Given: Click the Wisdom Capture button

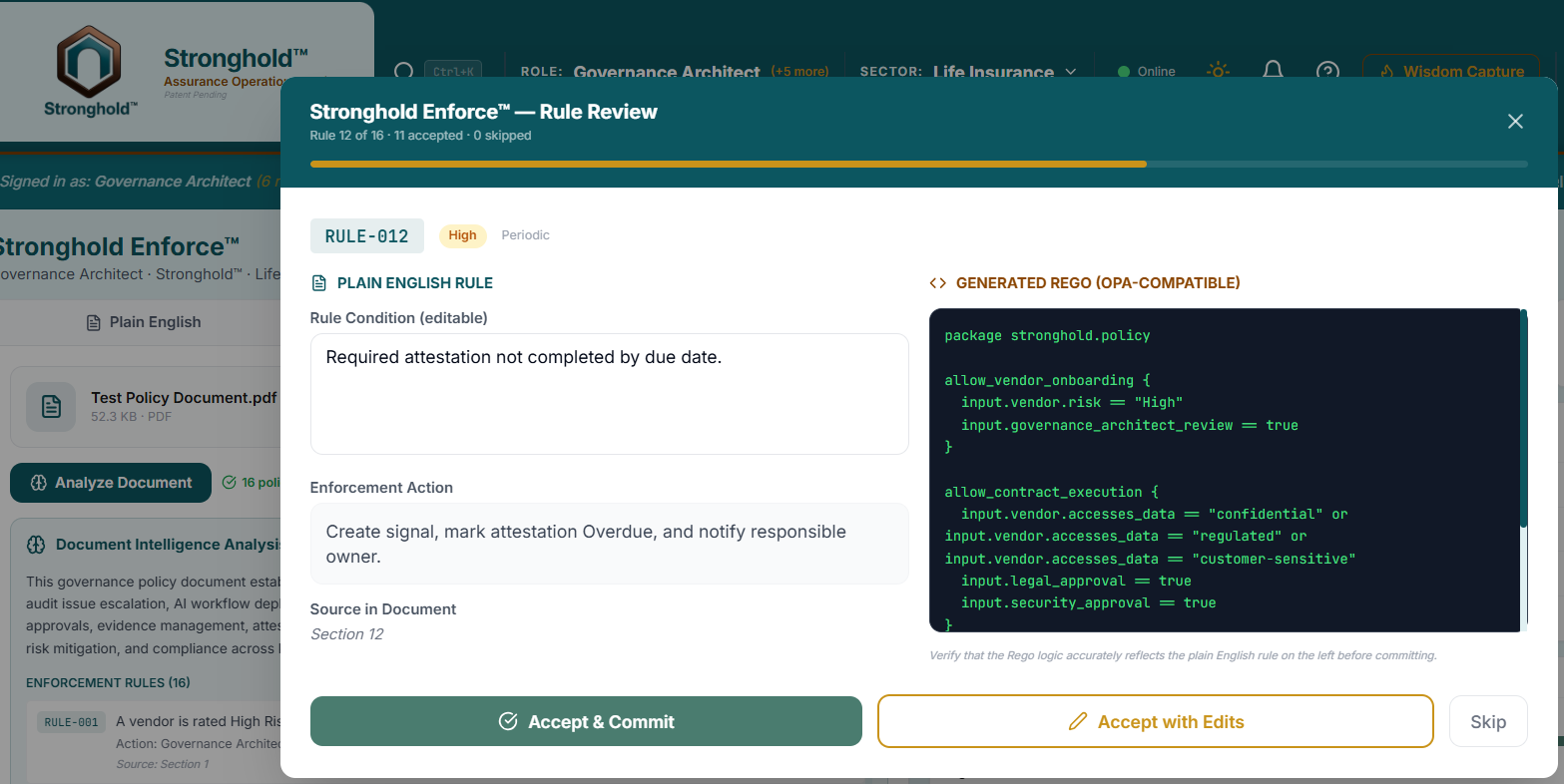Looking at the screenshot, I should tap(1451, 72).
